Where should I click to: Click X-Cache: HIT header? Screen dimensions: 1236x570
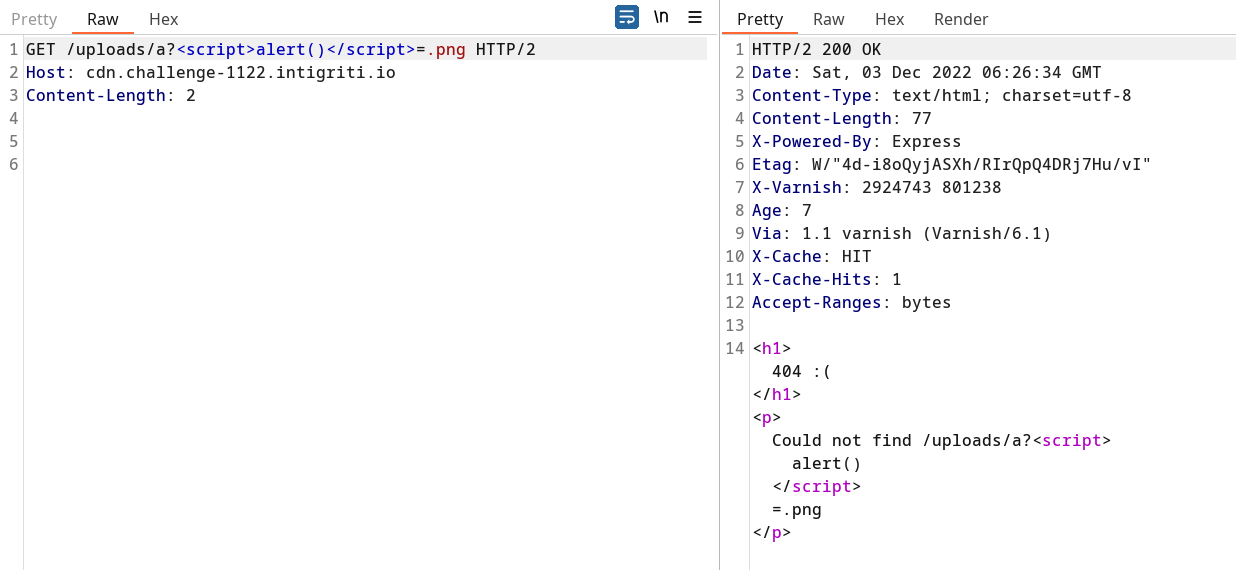click(x=812, y=256)
